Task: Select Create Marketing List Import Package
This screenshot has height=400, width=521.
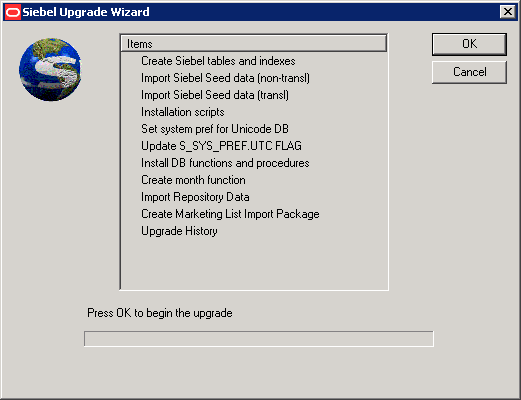Action: click(230, 214)
